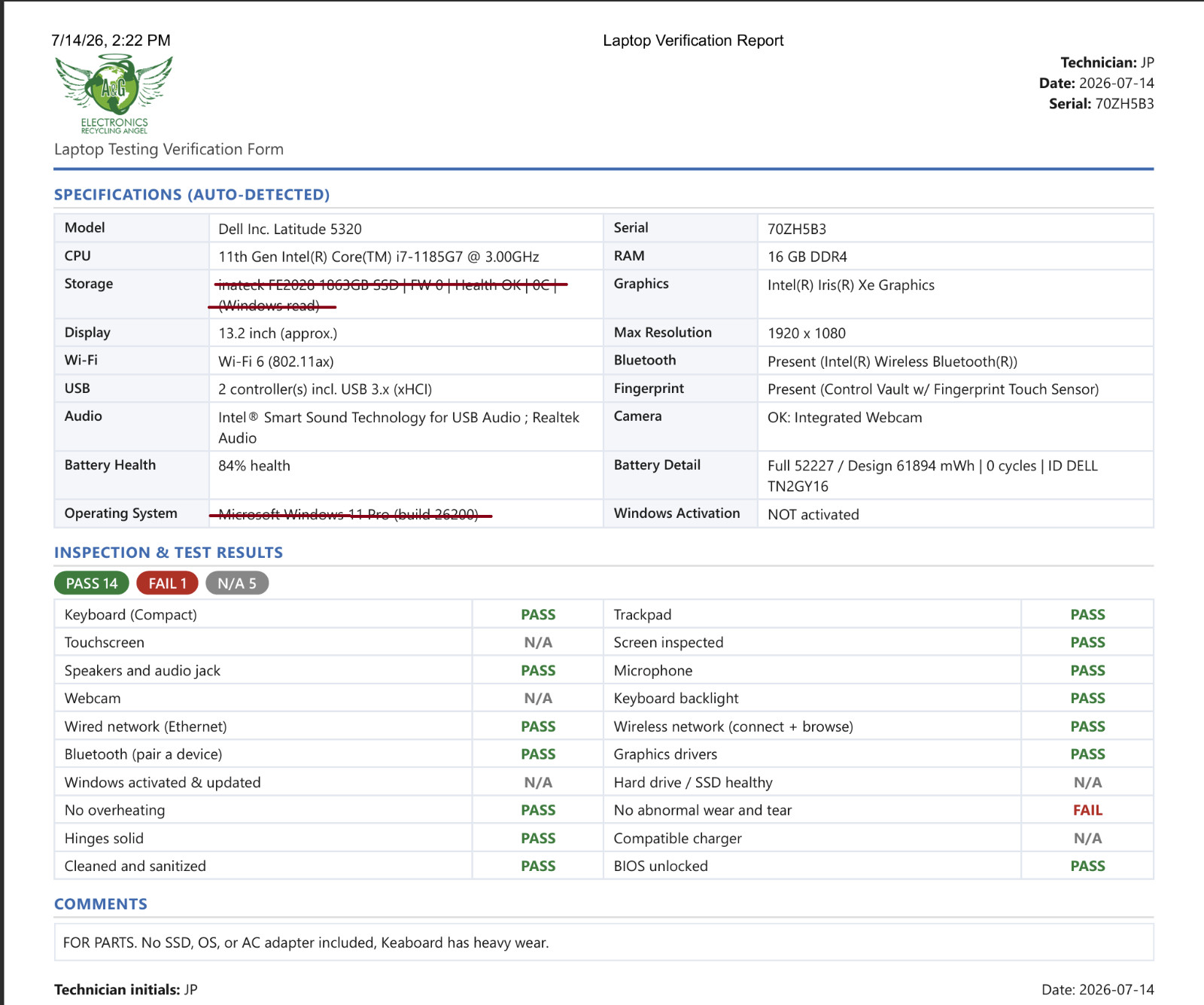Viewport: 1204px width, 1005px height.
Task: Click N/A result for Compatible charger
Action: tap(1087, 839)
